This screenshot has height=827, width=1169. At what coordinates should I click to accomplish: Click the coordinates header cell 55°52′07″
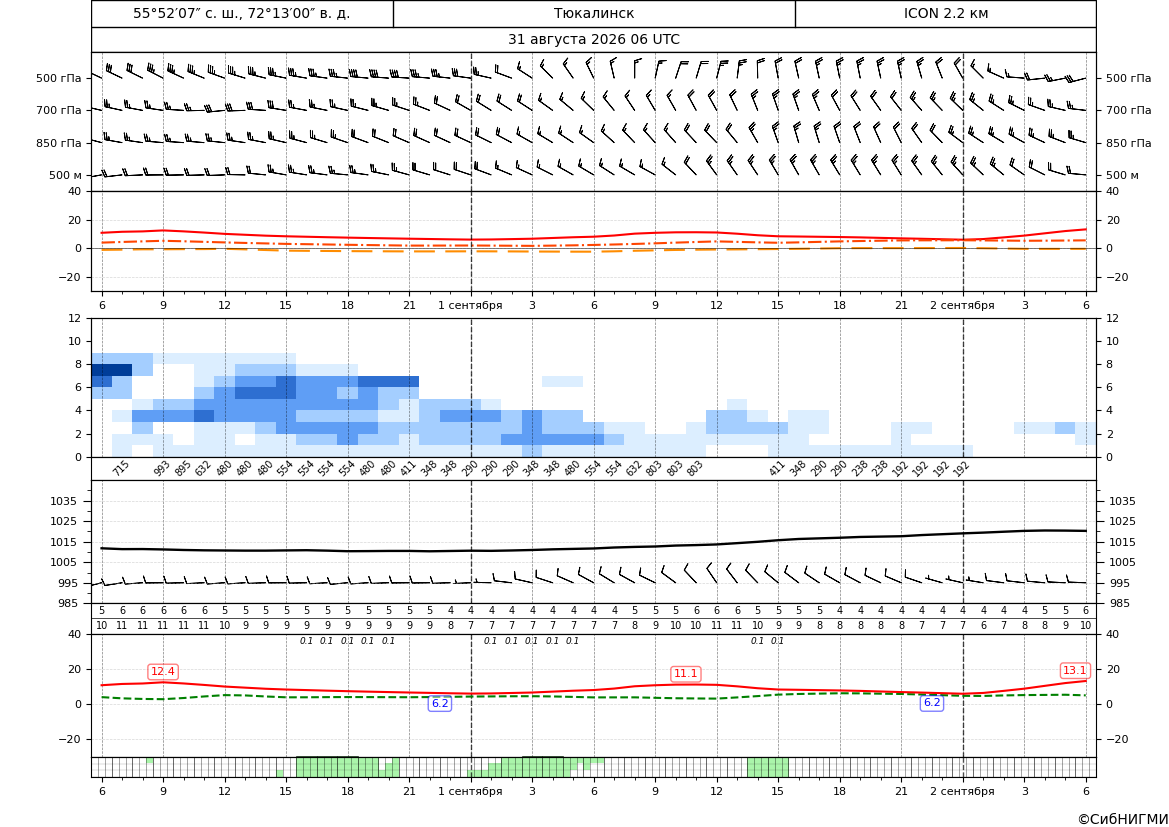(242, 13)
